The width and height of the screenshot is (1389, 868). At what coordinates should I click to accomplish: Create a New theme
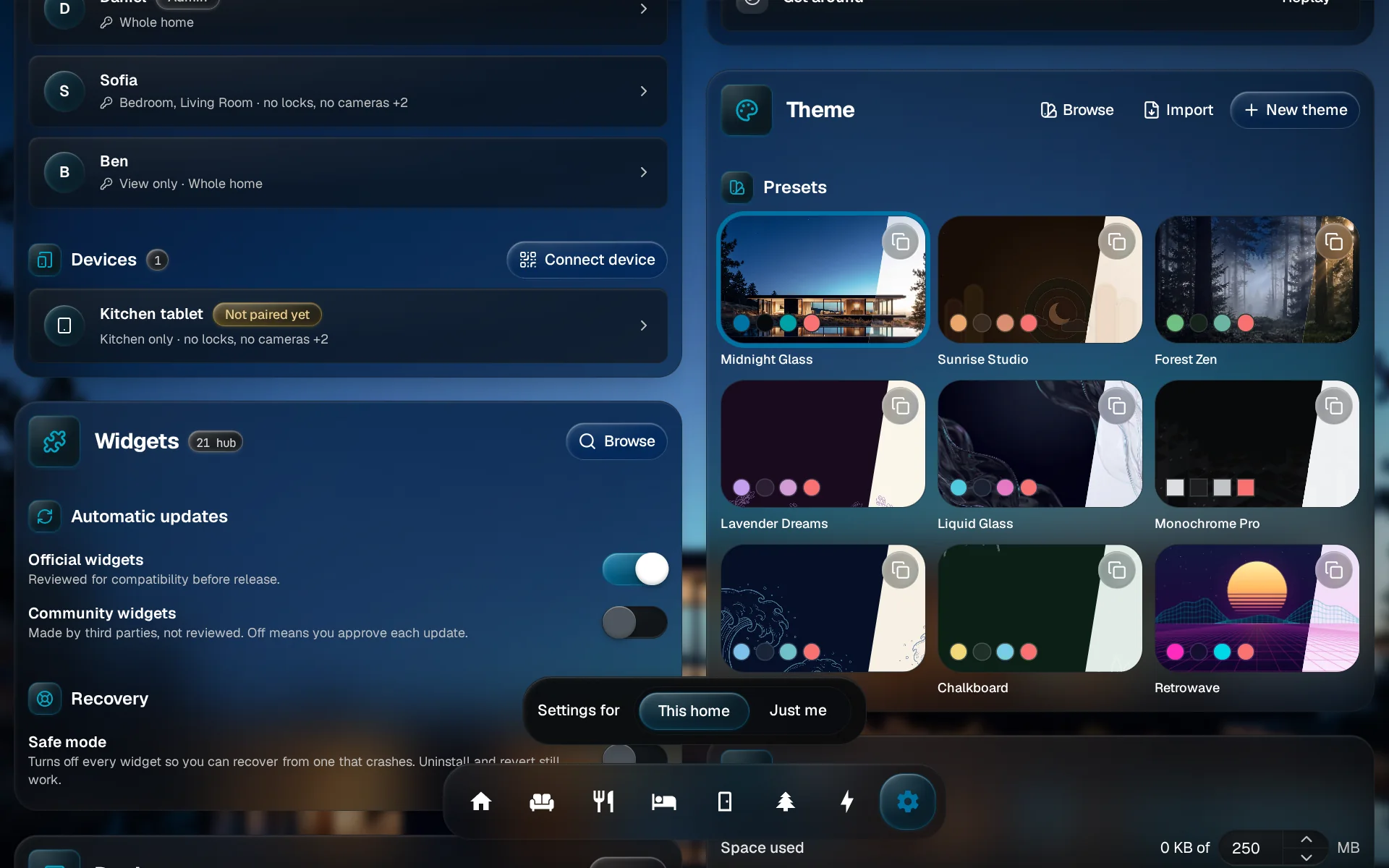pos(1295,110)
